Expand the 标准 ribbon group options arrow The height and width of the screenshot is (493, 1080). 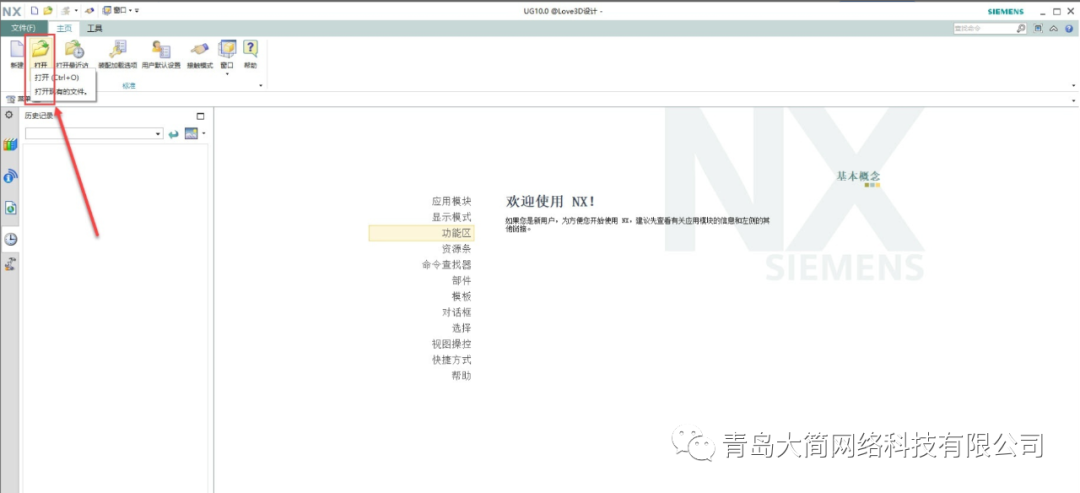(261, 85)
